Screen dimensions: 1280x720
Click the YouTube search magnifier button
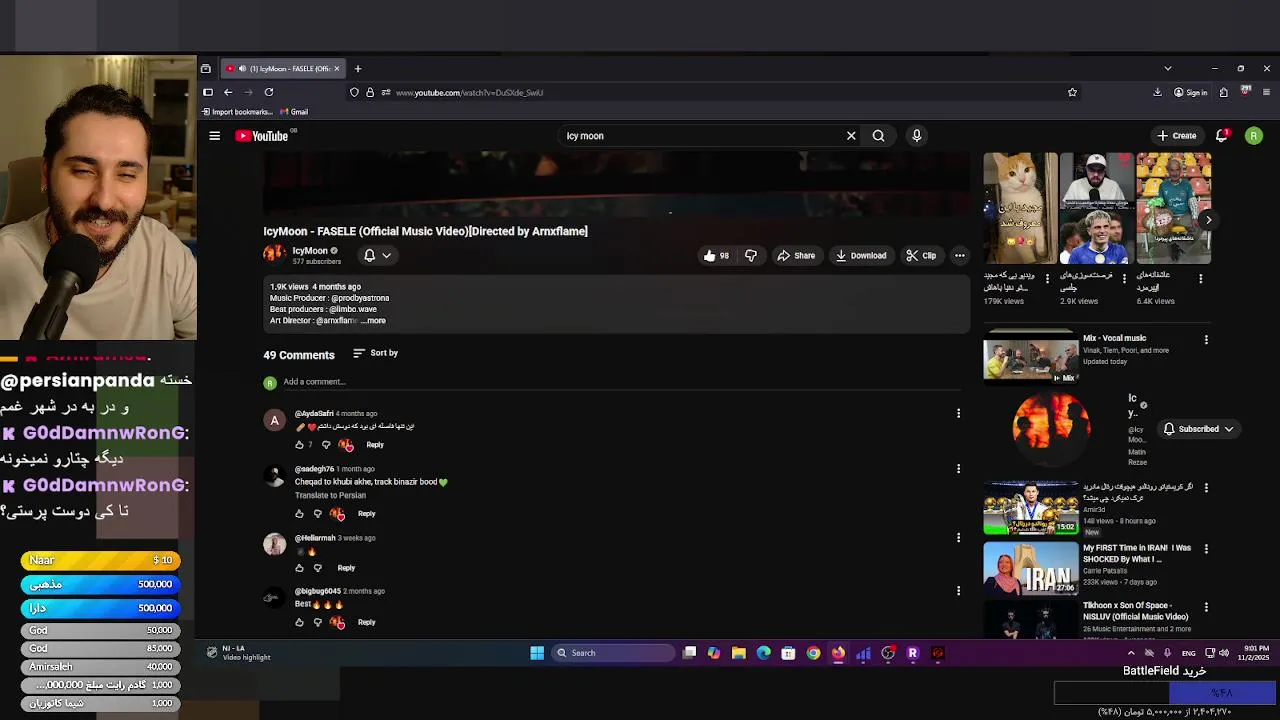(878, 136)
